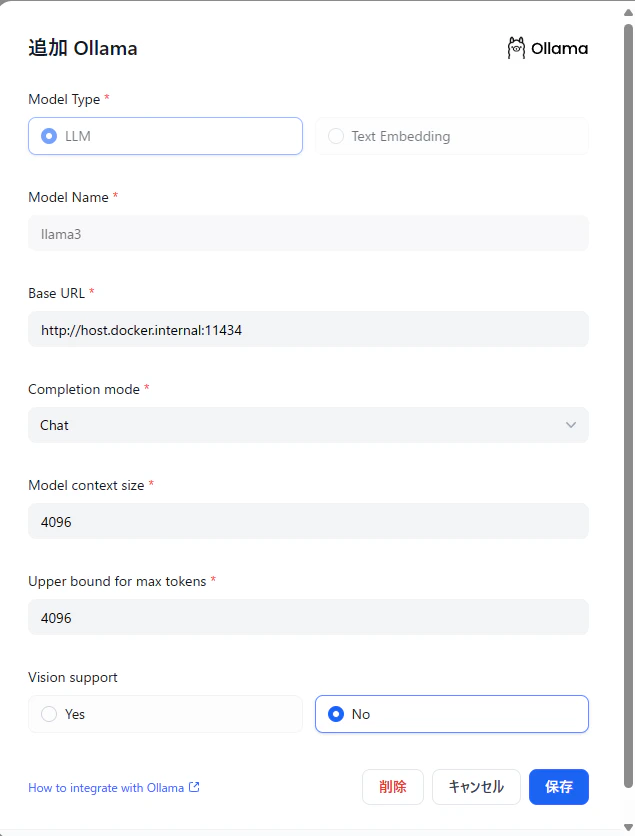Click the キャンセル cancel button
This screenshot has width=635, height=836.
476,786
